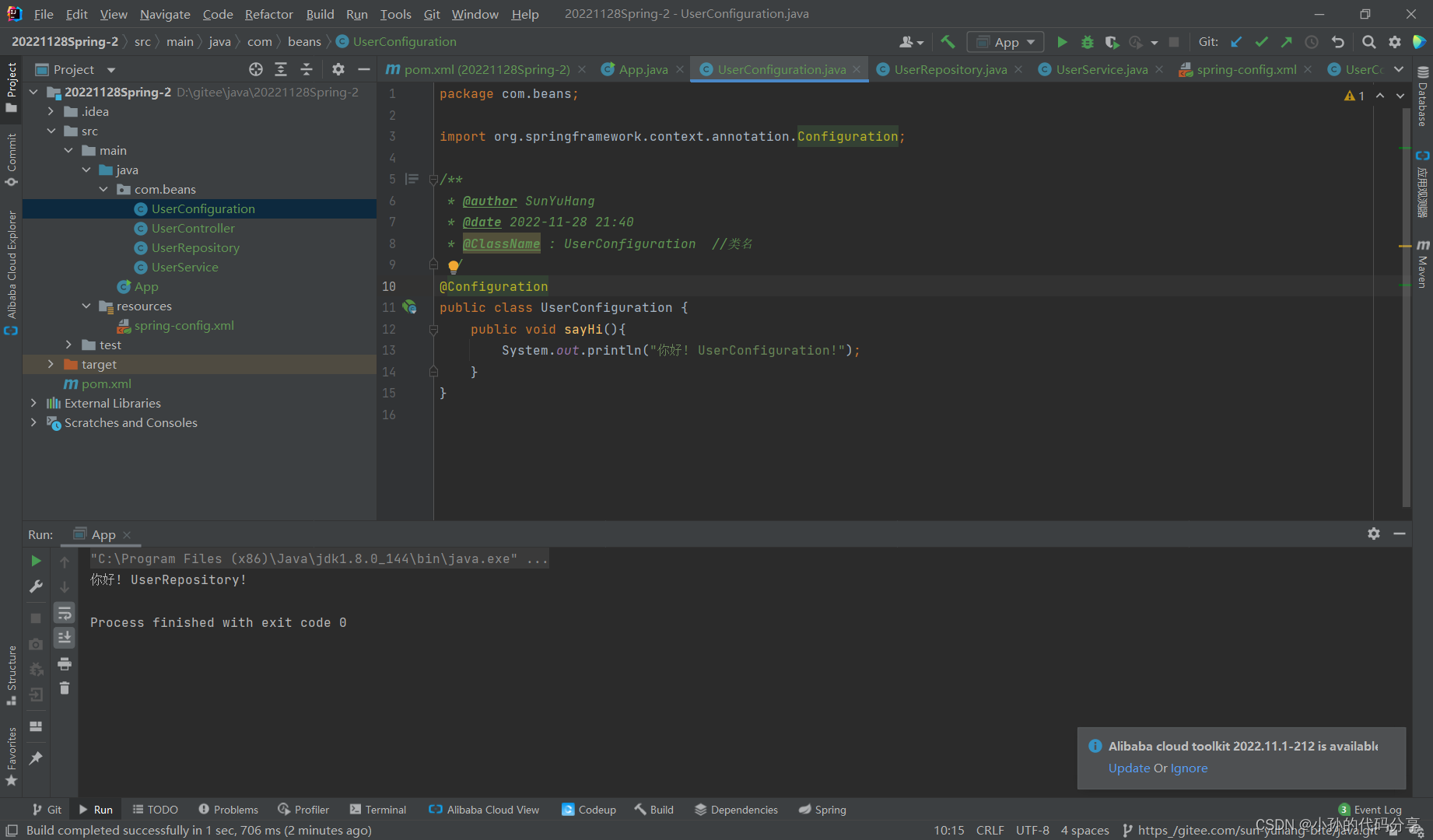Collapse the com.beans package

103,189
